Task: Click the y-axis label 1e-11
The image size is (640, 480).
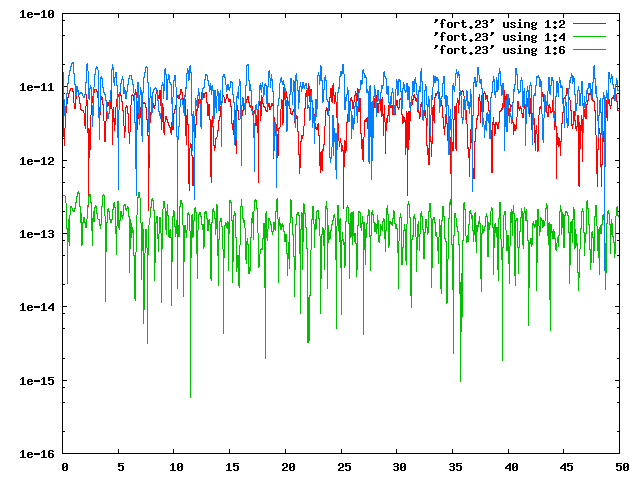Action: (37, 87)
